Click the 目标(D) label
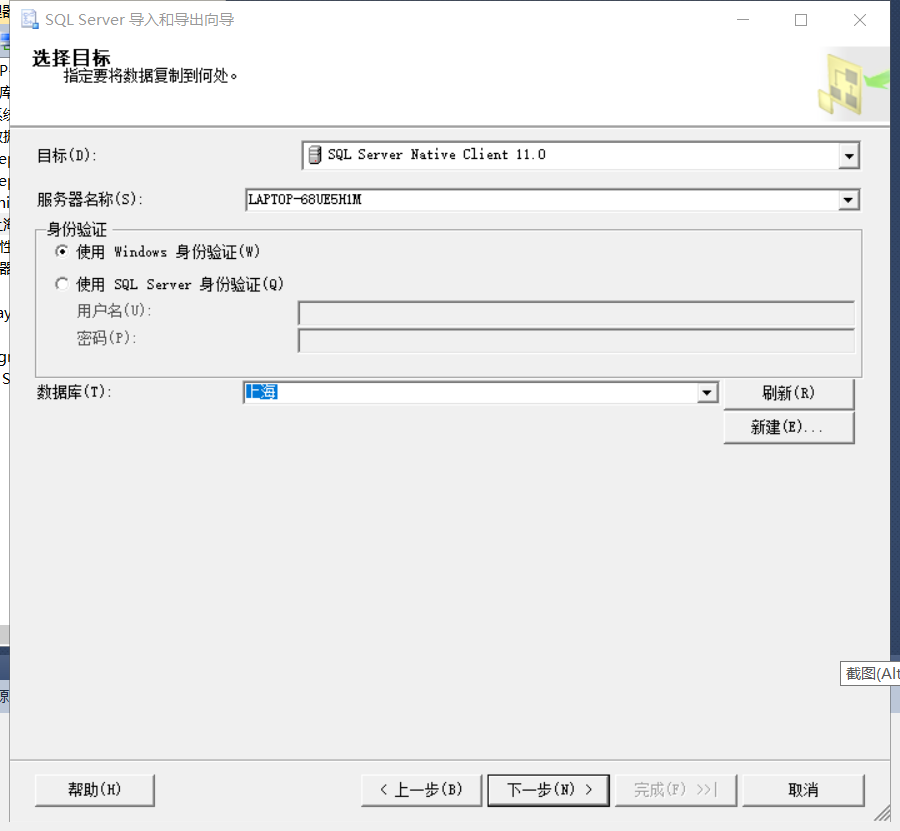The height and width of the screenshot is (831, 900). [x=67, y=156]
